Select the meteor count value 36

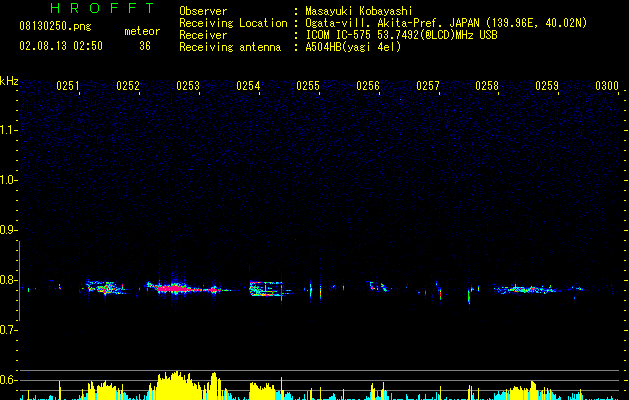click(145, 46)
